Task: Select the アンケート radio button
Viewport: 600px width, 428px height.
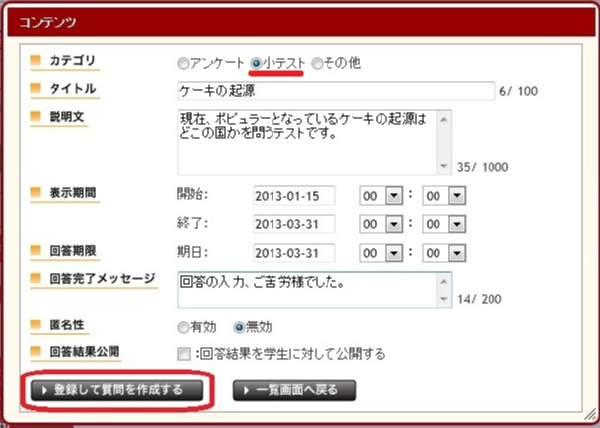Action: tap(182, 63)
